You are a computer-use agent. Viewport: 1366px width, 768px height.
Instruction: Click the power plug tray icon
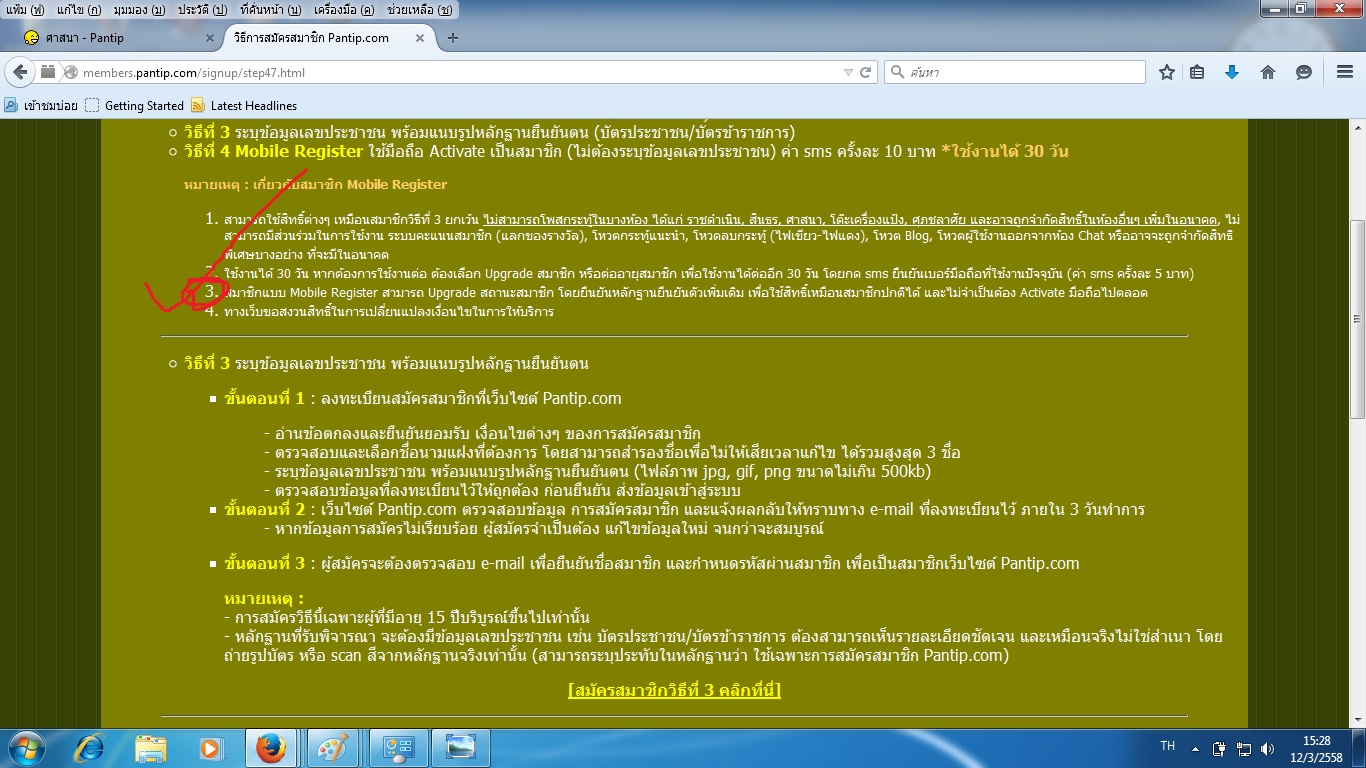1220,748
